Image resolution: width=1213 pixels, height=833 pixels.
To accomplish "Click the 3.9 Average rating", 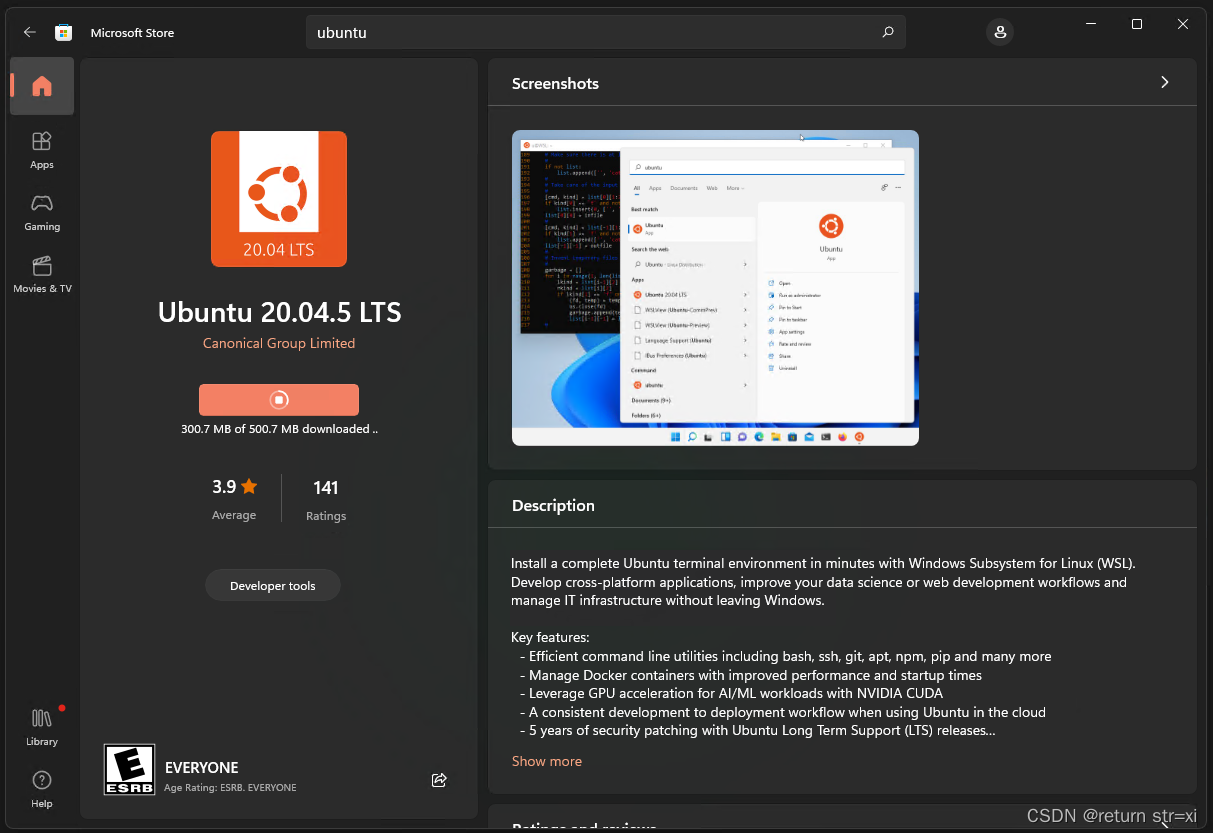I will (x=234, y=499).
